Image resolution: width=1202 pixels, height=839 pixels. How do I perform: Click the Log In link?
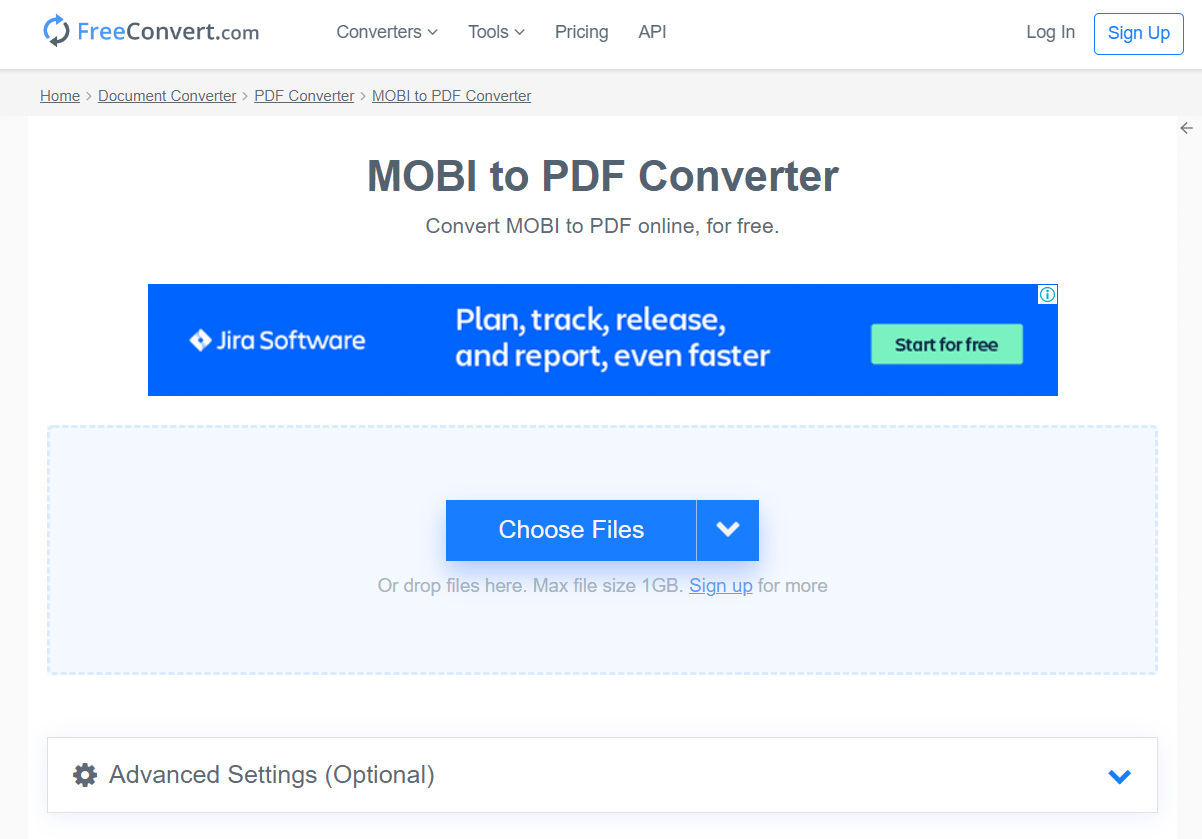coord(1050,32)
